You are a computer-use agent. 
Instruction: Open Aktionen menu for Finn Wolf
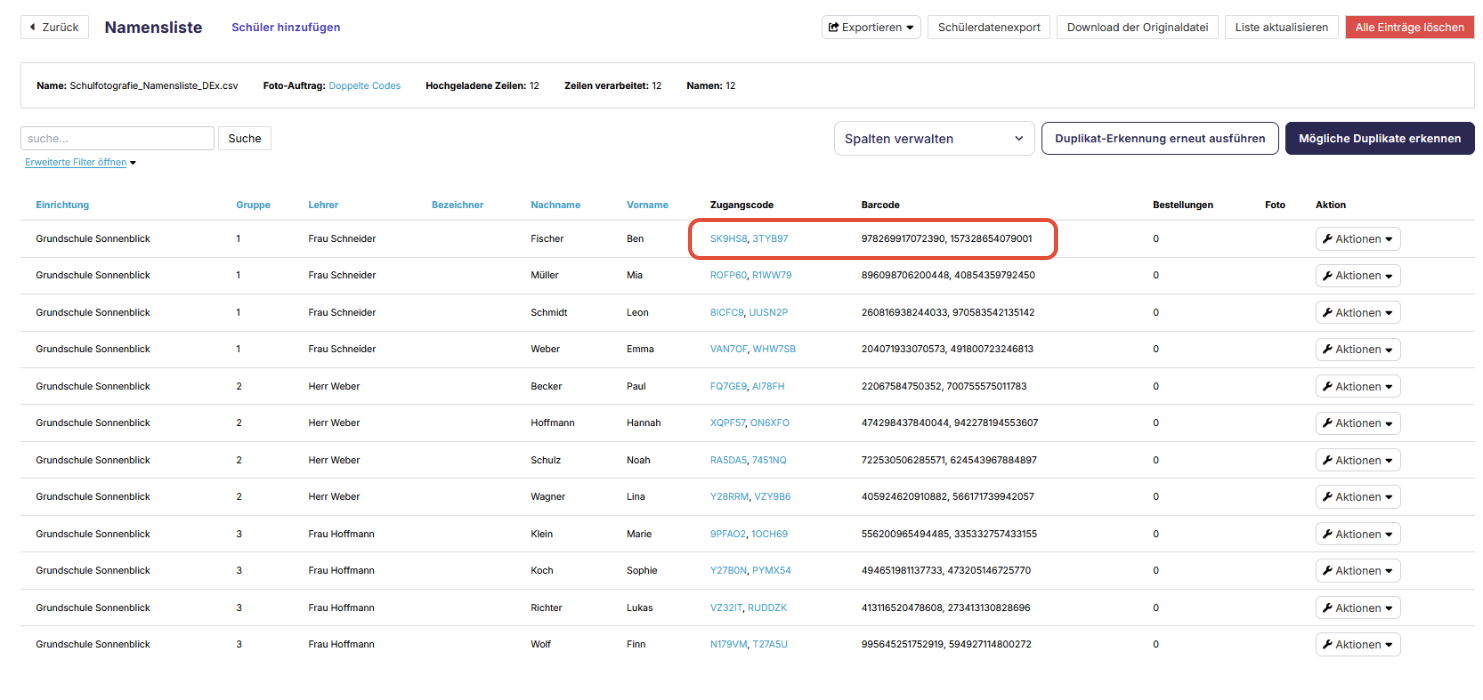1358,645
